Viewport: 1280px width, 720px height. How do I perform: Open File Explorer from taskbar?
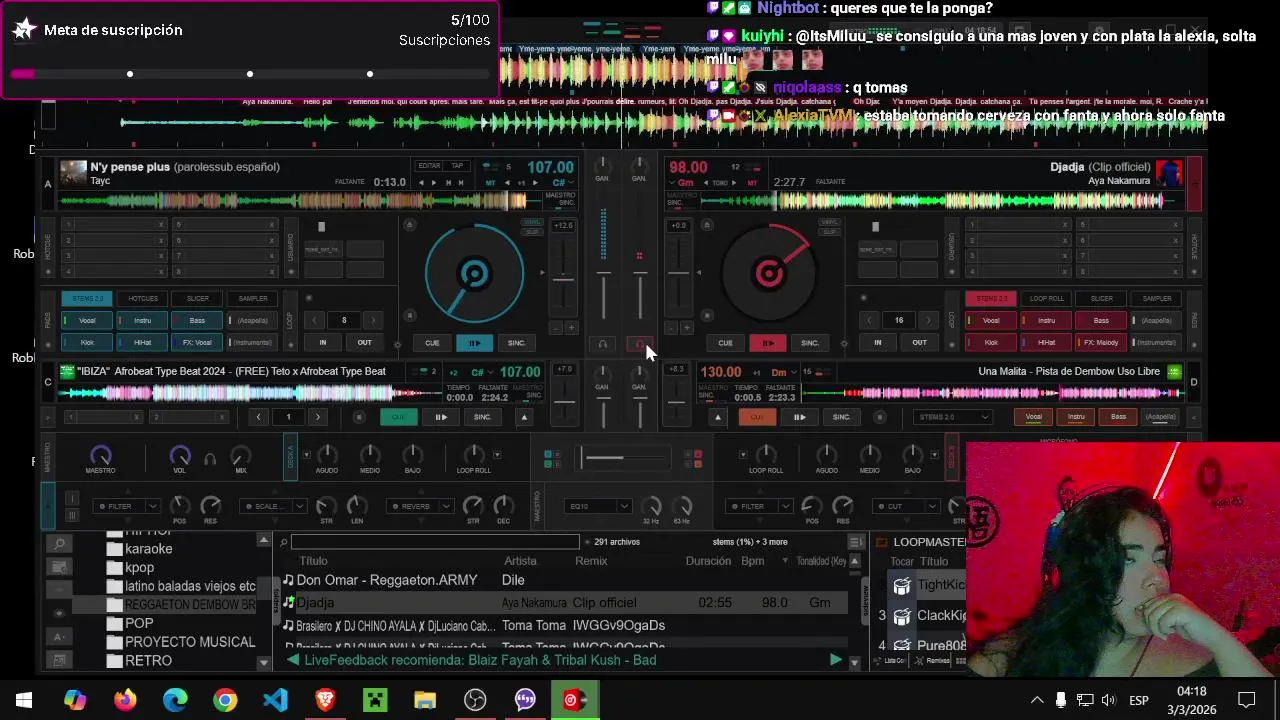[425, 699]
